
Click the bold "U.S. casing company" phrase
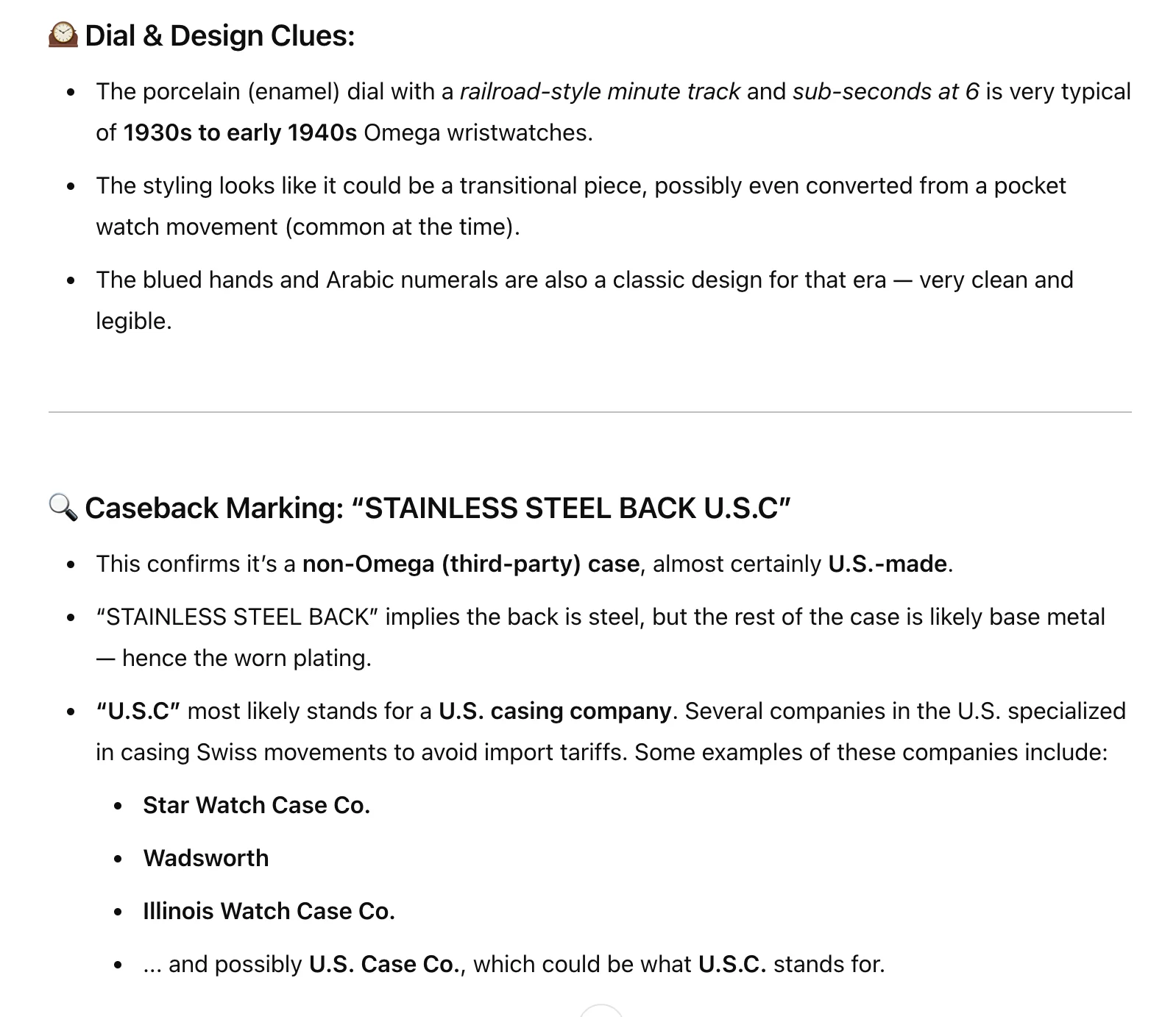pos(555,711)
